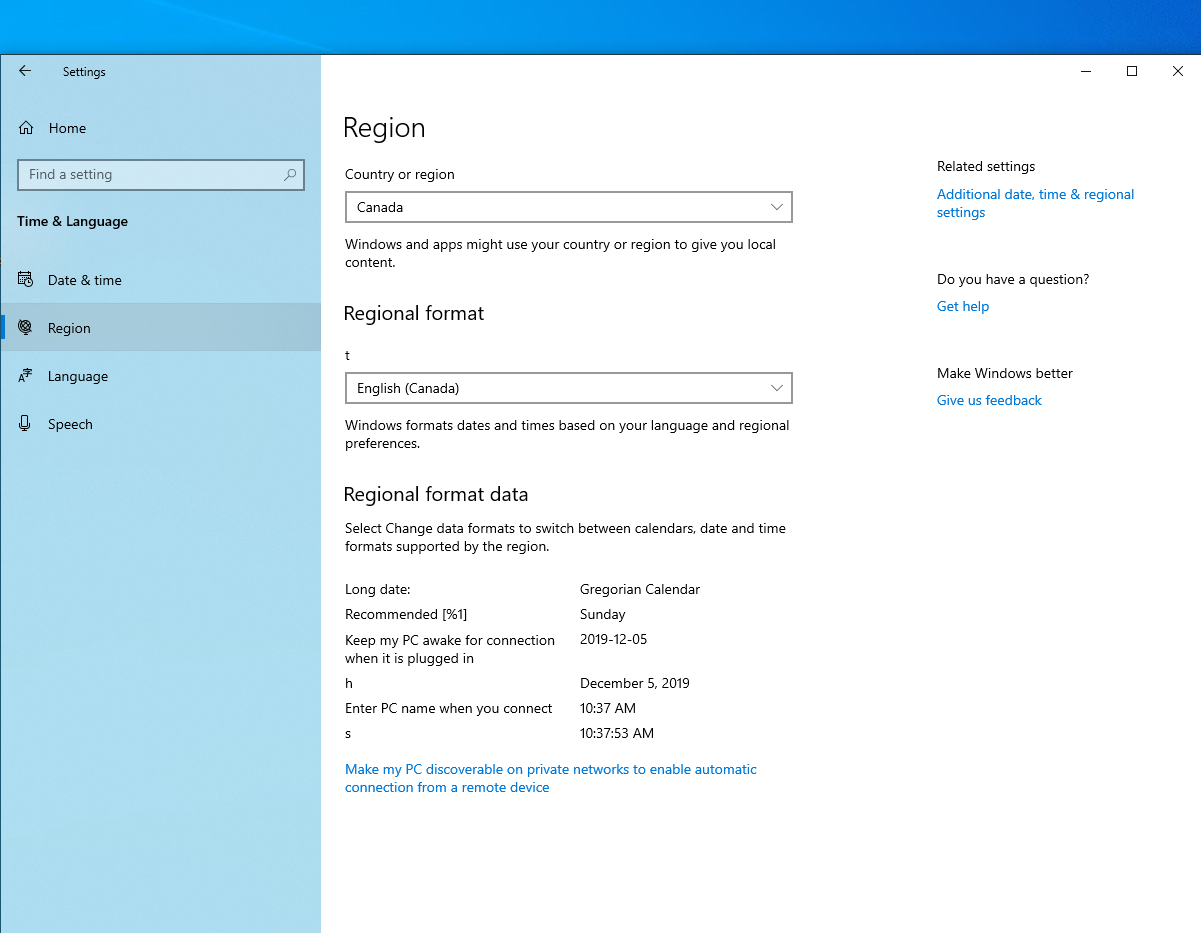Viewport: 1201px width, 933px height.
Task: Click Enter PC name when you connect
Action: coord(449,708)
